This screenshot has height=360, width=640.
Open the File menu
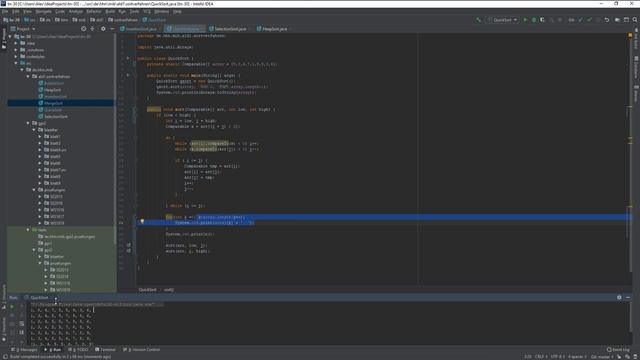click(x=5, y=11)
